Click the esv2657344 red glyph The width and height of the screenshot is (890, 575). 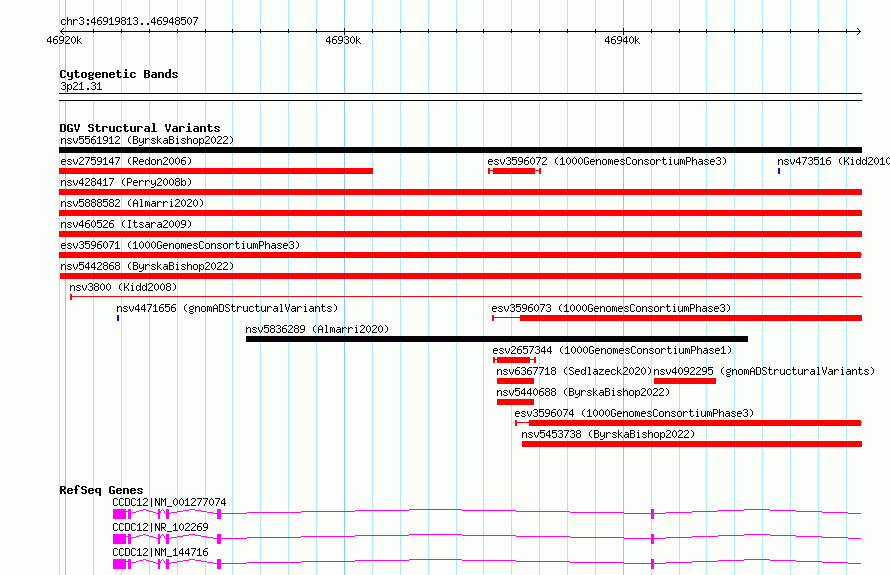click(x=514, y=360)
